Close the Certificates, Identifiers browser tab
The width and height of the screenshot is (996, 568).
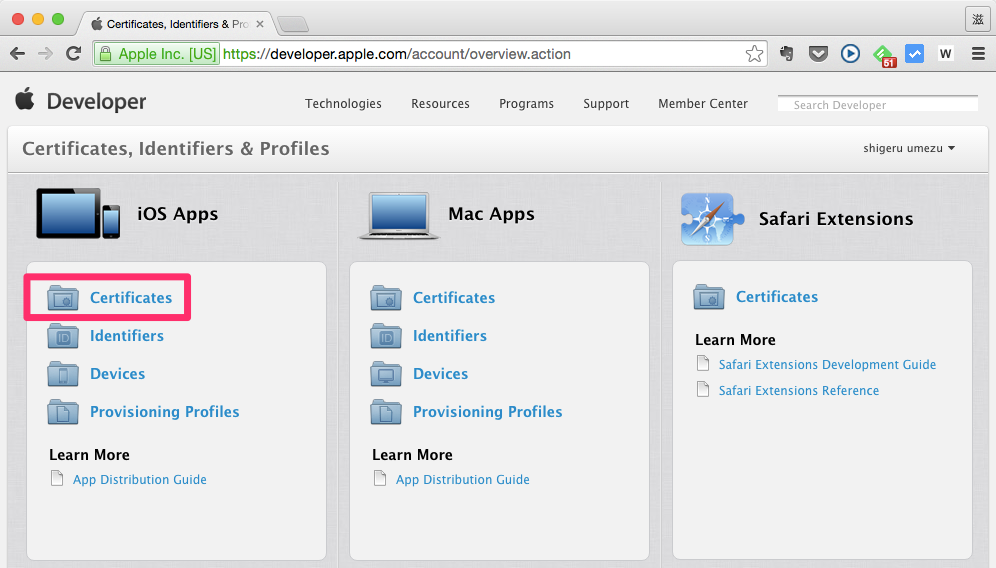(x=260, y=24)
